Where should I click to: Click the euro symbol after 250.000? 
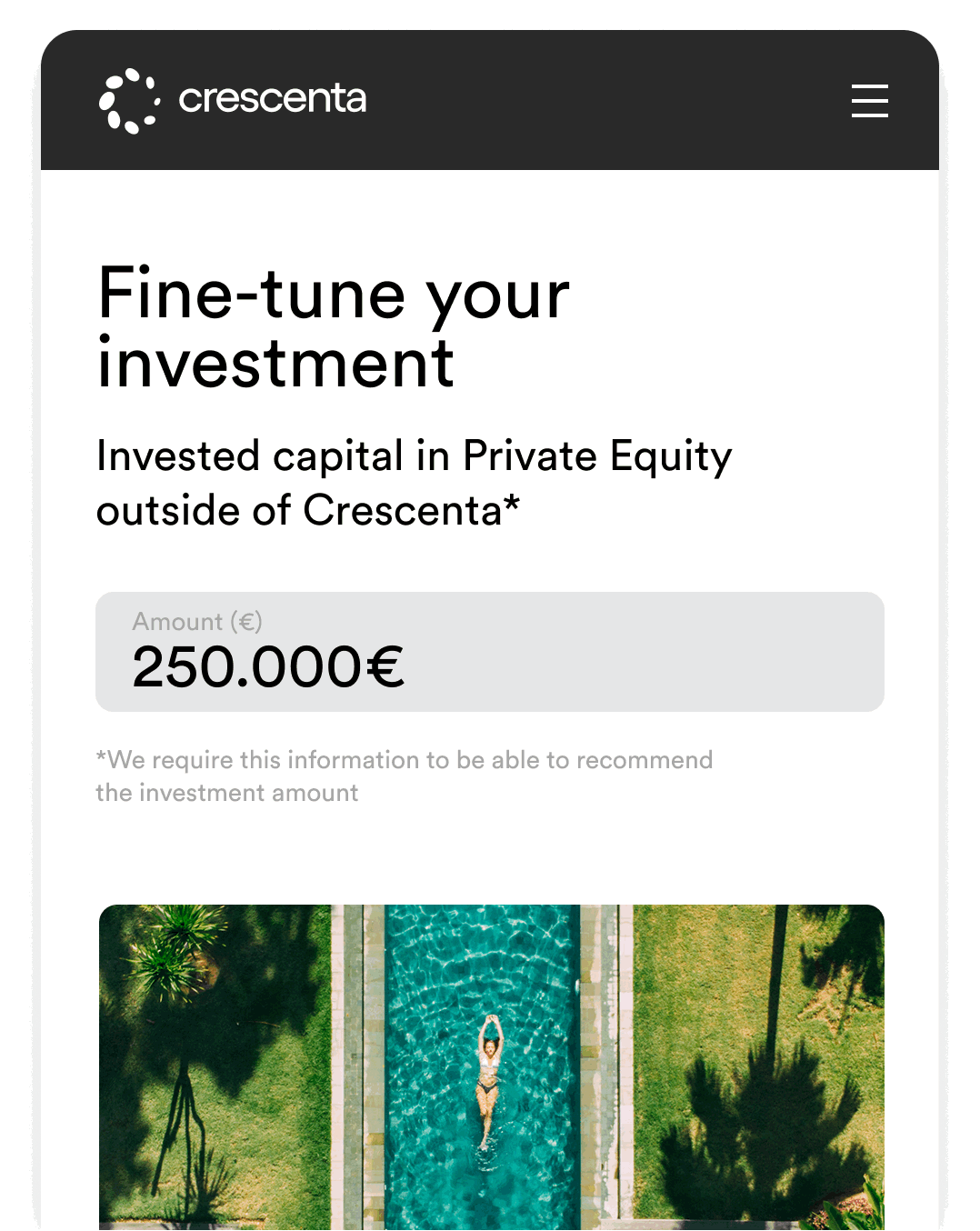pyautogui.click(x=385, y=667)
